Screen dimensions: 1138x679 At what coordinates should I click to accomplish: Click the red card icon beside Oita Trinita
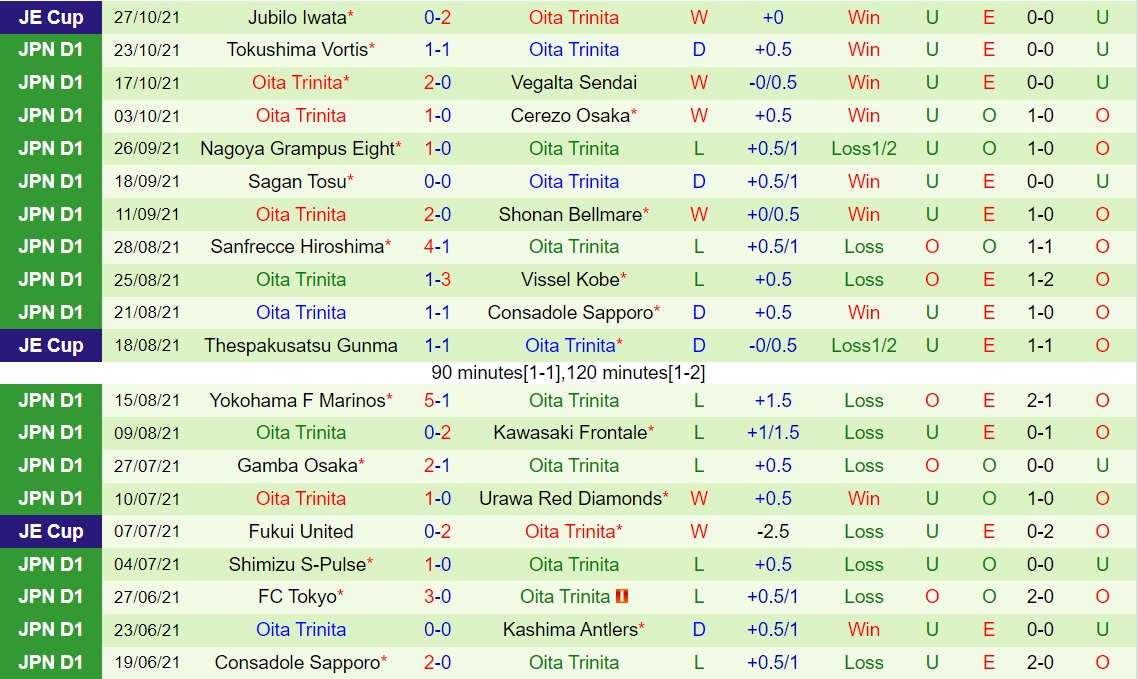point(622,597)
